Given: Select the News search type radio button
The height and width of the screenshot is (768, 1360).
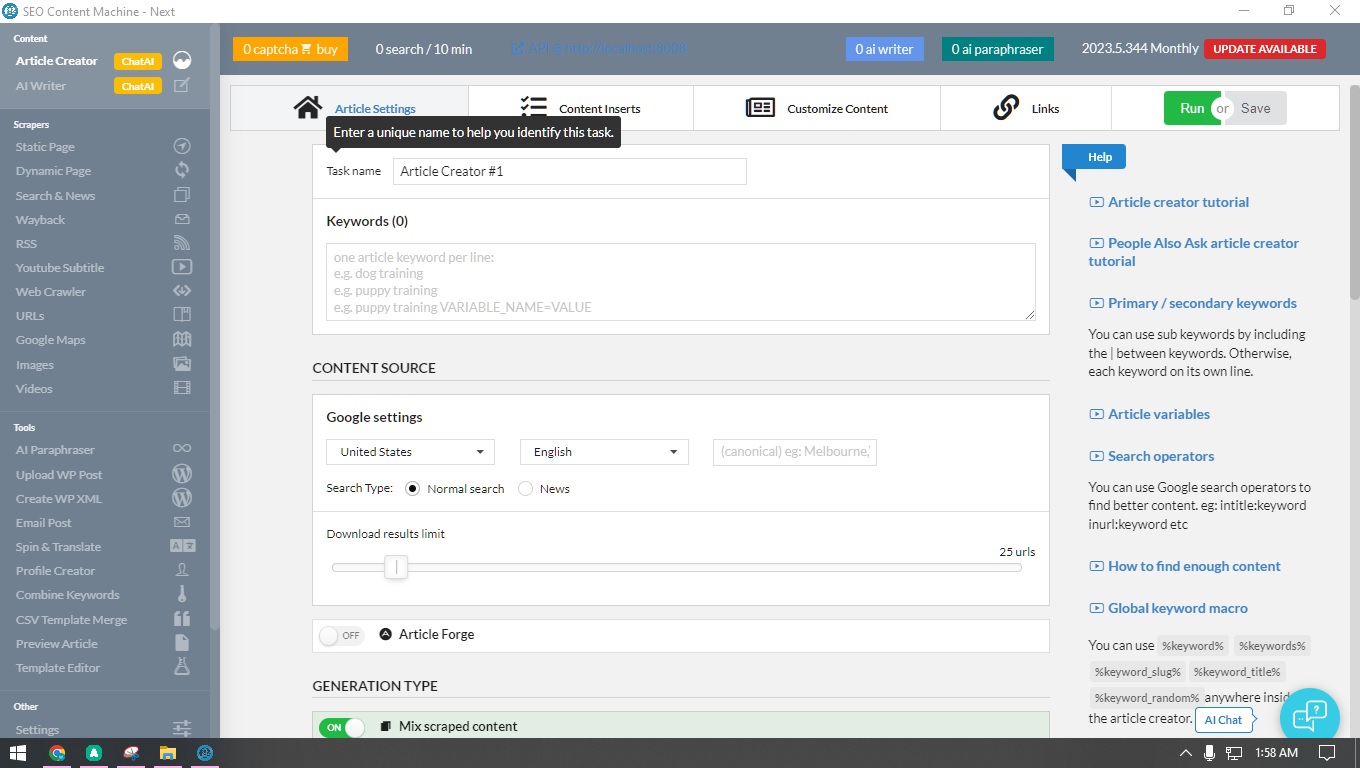Looking at the screenshot, I should [x=526, y=488].
